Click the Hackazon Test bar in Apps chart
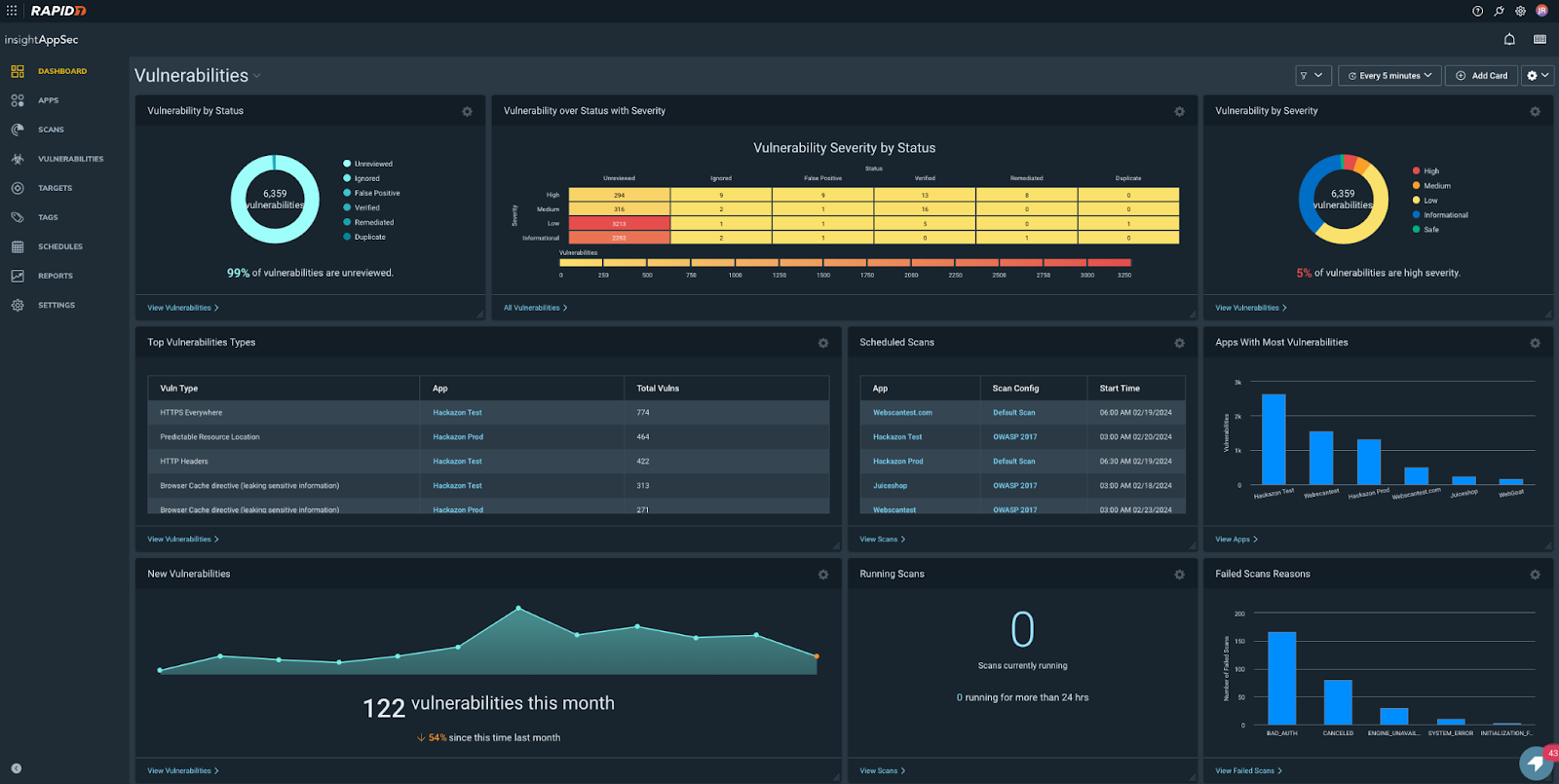 tap(1274, 439)
